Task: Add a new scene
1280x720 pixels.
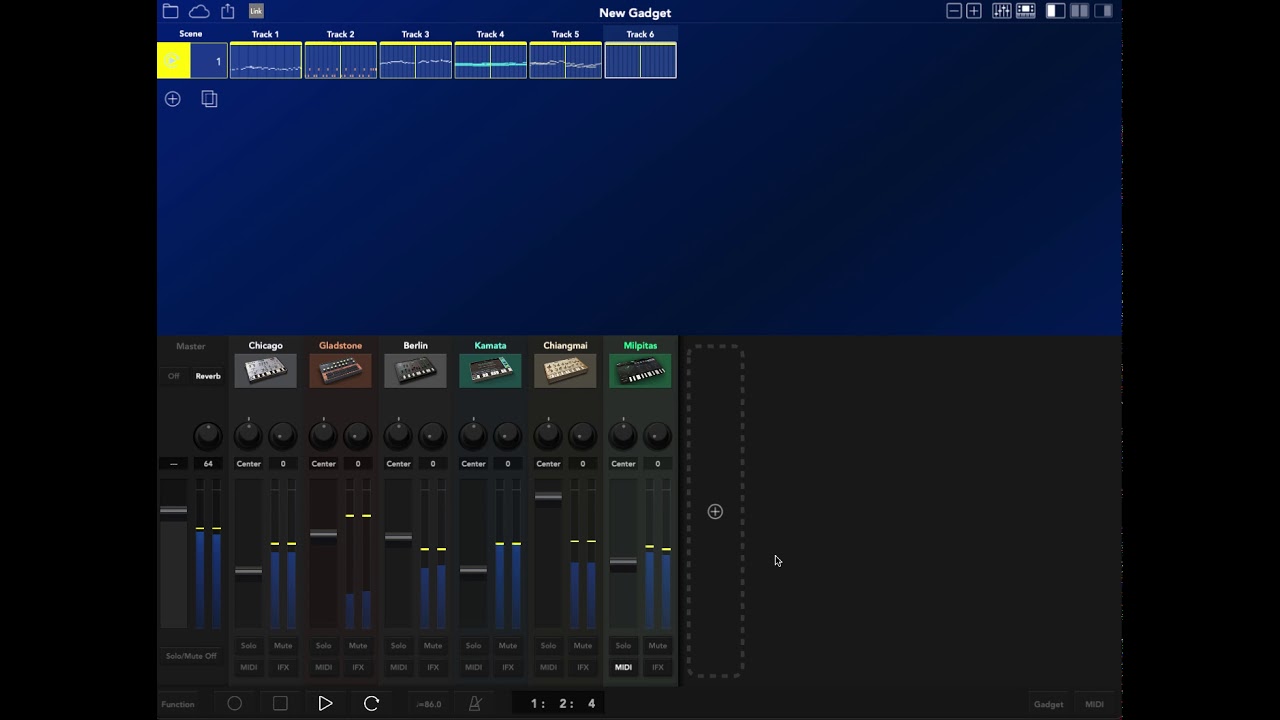Action: [x=173, y=99]
